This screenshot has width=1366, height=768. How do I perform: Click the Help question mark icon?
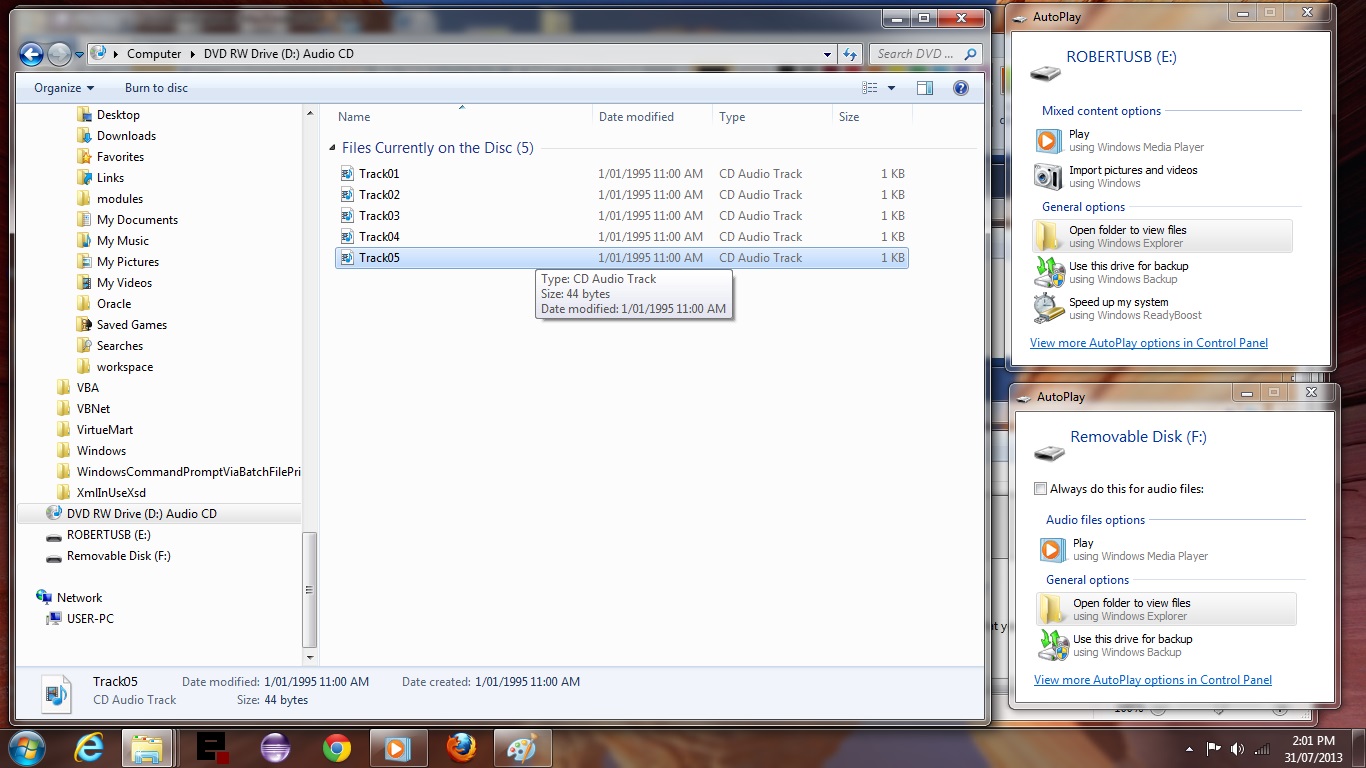[960, 88]
